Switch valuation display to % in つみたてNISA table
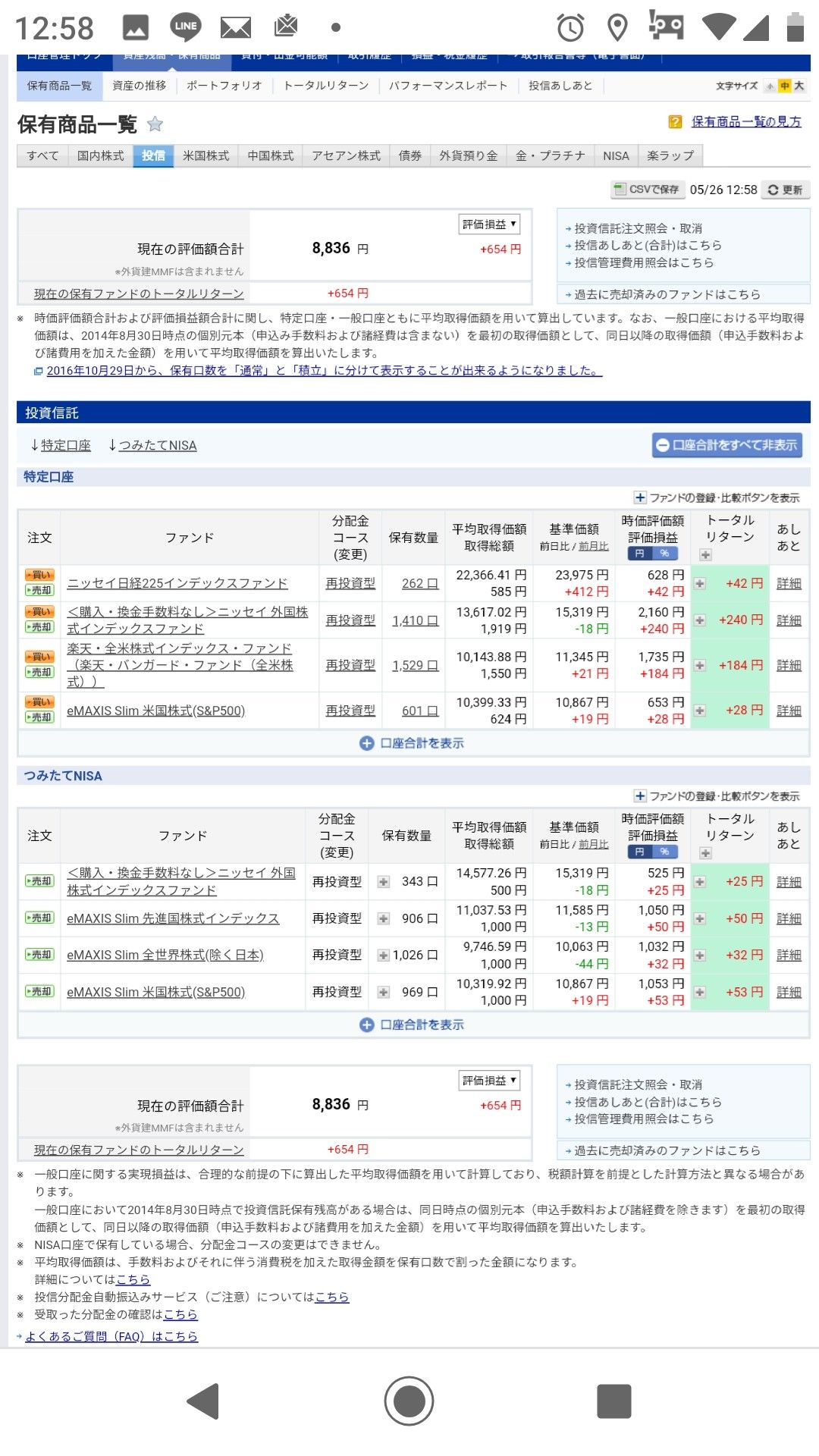The height and width of the screenshot is (1456, 819). [664, 852]
